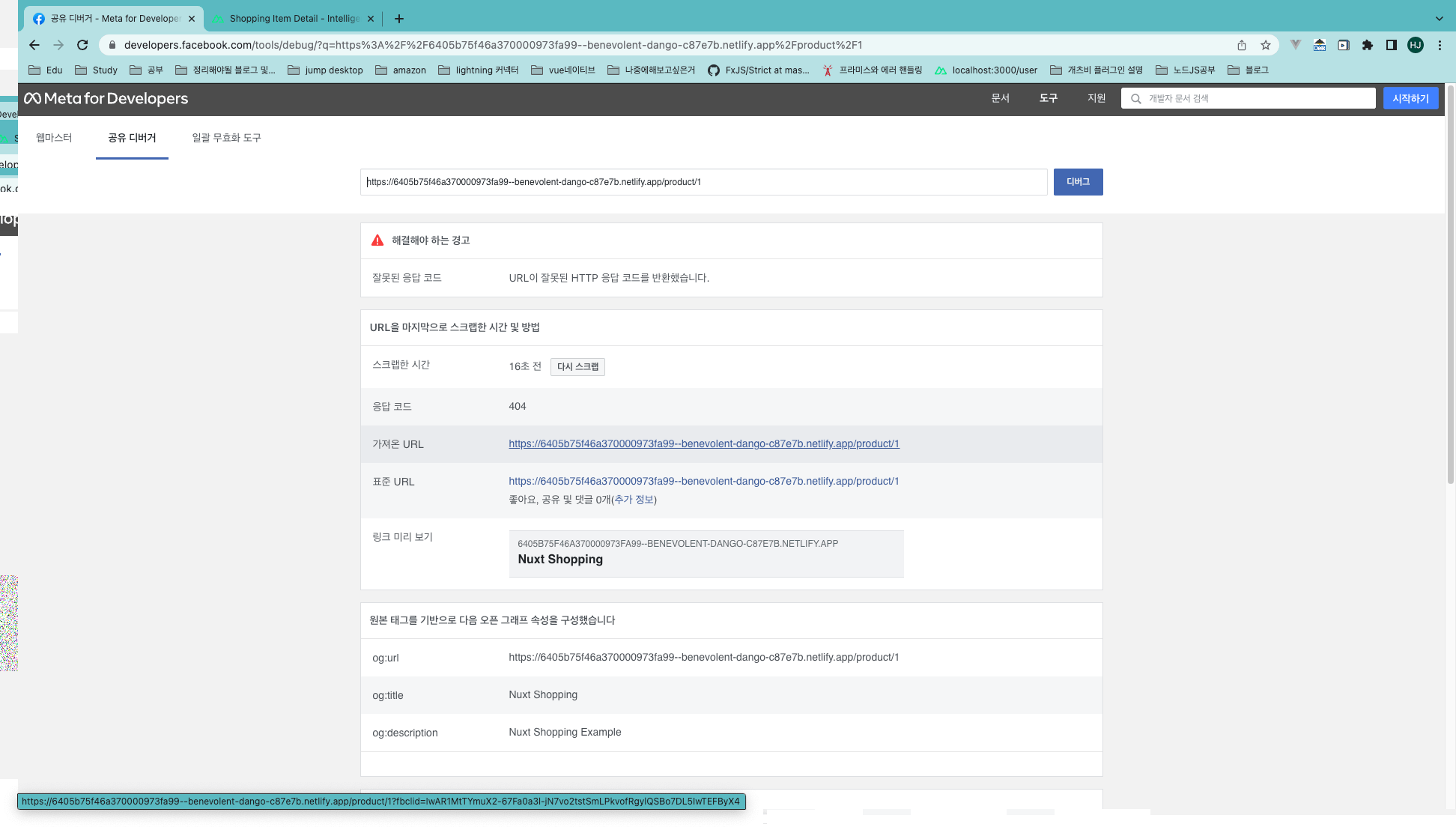Viewport: 1456px width, 830px height.
Task: Open the 나중에해보고싶은거 bookmark folder
Action: (x=652, y=70)
